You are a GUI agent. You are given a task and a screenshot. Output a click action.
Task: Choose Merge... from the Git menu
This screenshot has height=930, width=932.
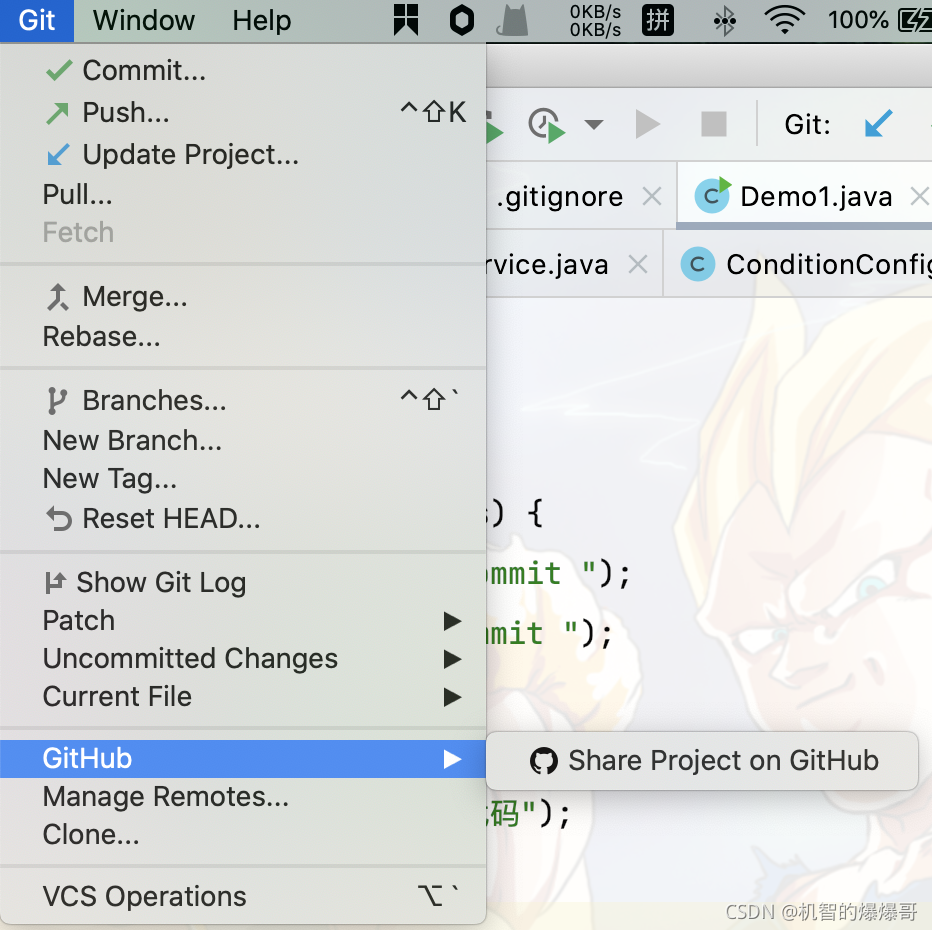pyautogui.click(x=243, y=297)
